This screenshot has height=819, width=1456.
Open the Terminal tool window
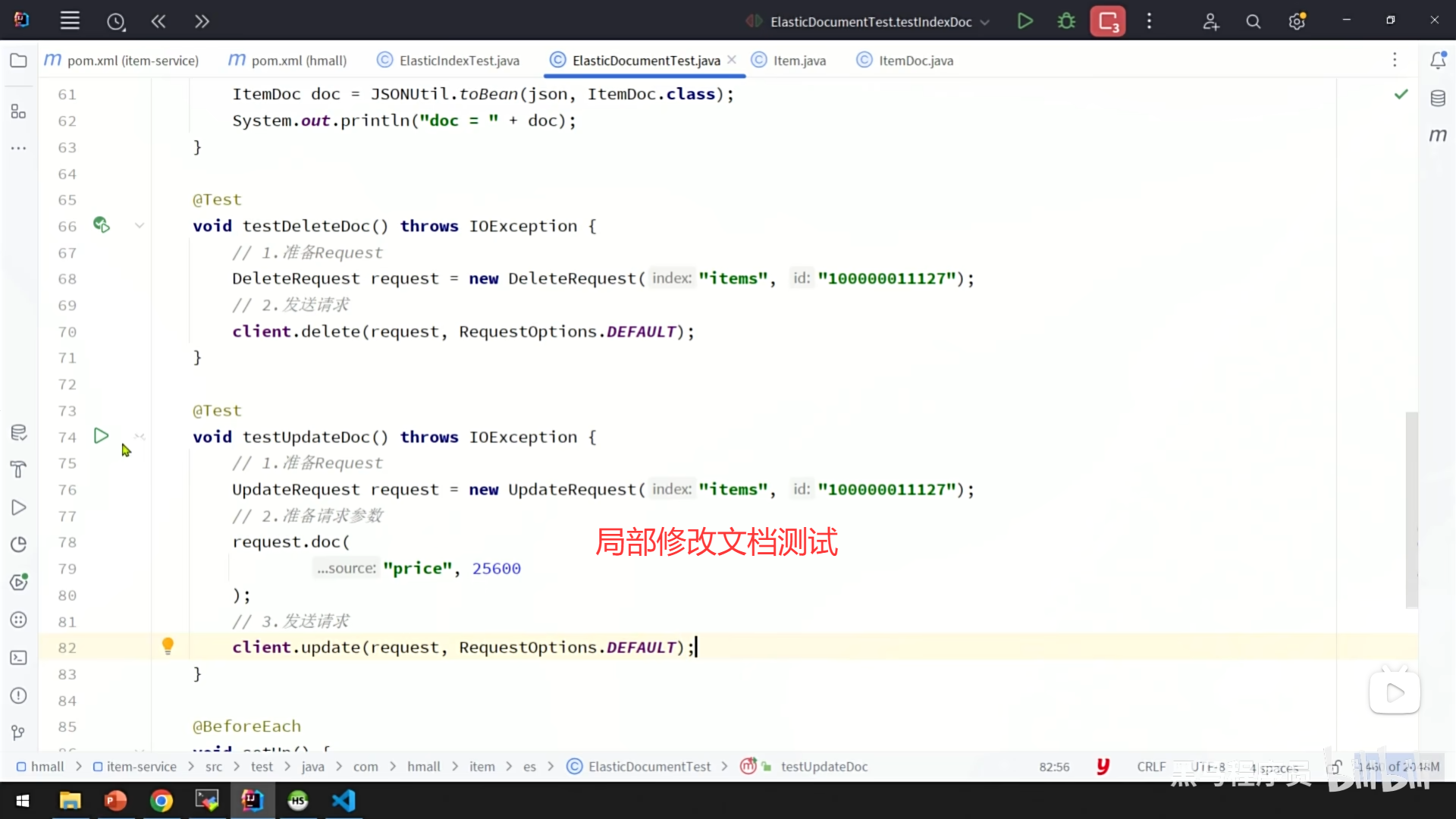[18, 657]
